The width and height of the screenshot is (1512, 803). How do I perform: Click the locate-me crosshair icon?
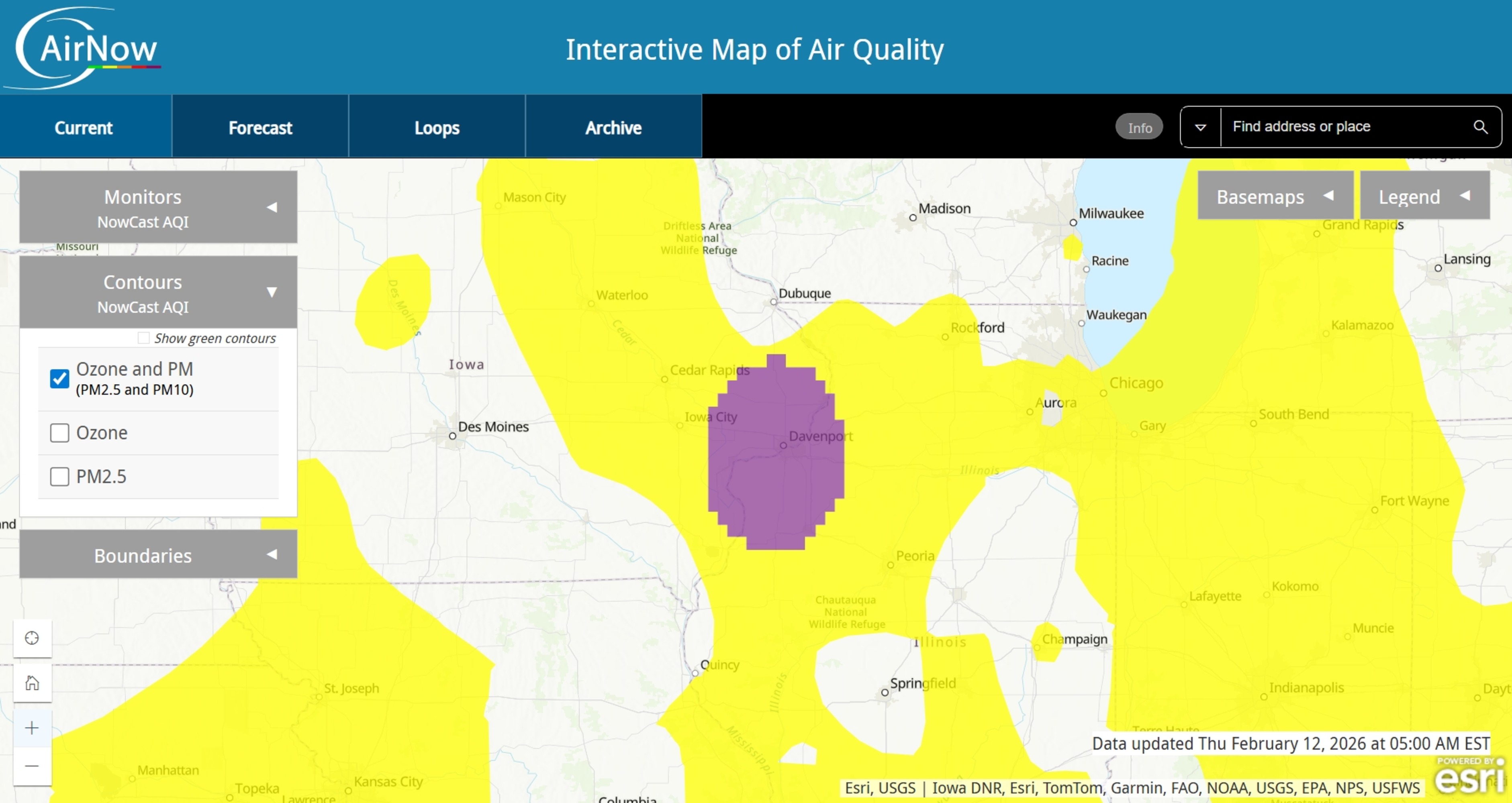tap(32, 638)
